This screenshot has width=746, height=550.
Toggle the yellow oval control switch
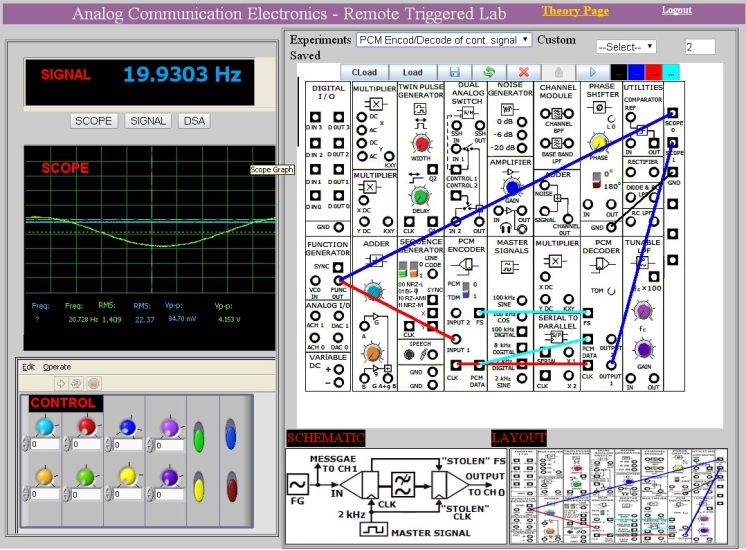click(x=198, y=489)
